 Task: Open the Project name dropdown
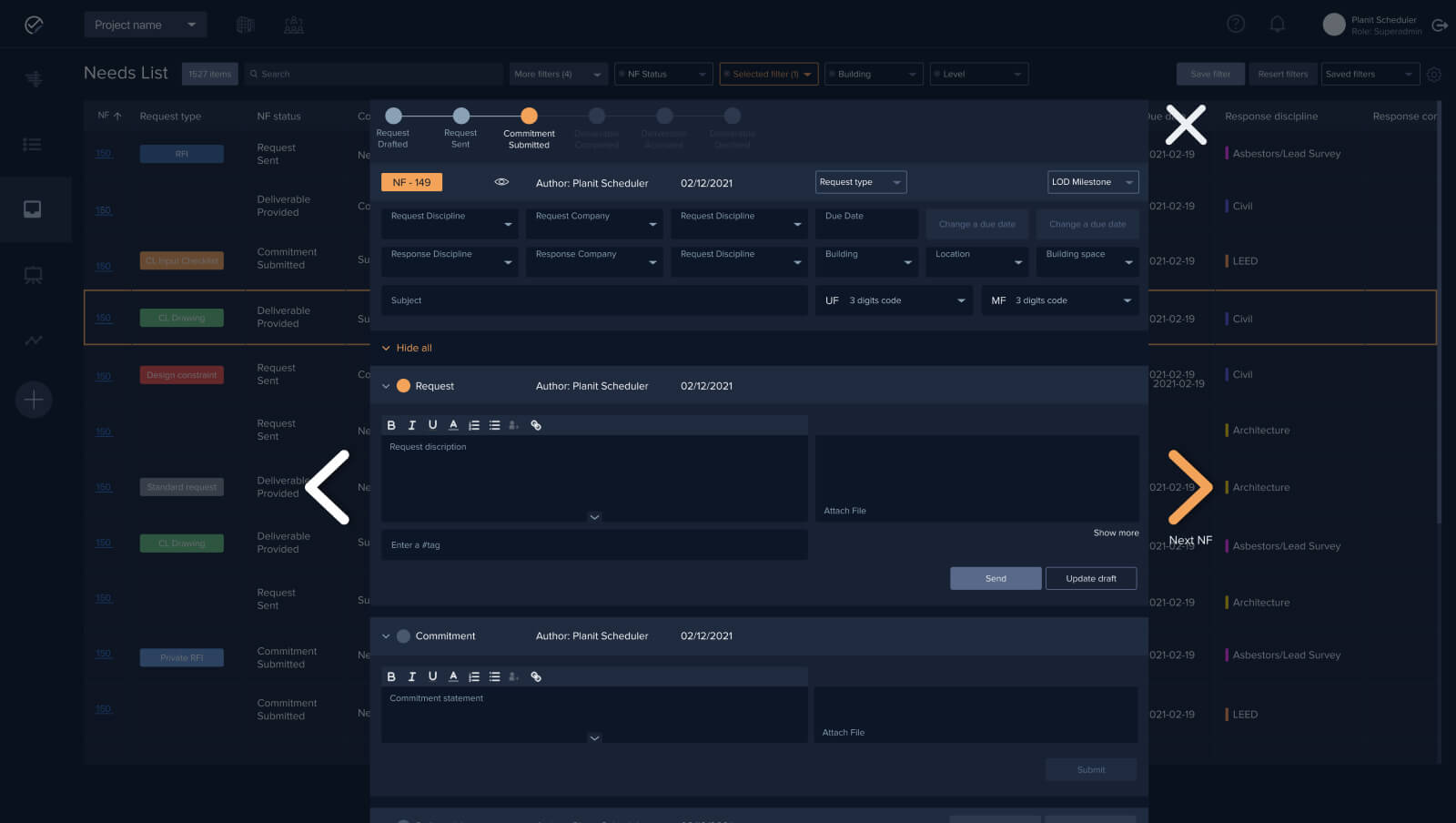point(145,25)
